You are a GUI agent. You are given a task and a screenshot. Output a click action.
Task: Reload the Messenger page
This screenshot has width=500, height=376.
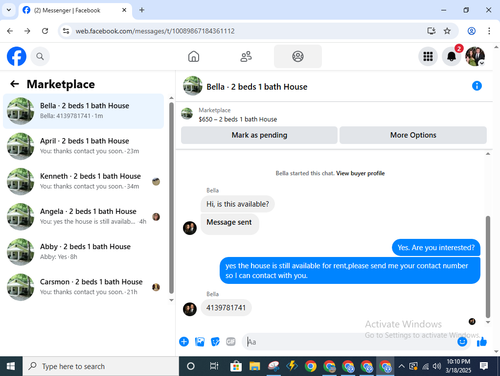pos(45,31)
